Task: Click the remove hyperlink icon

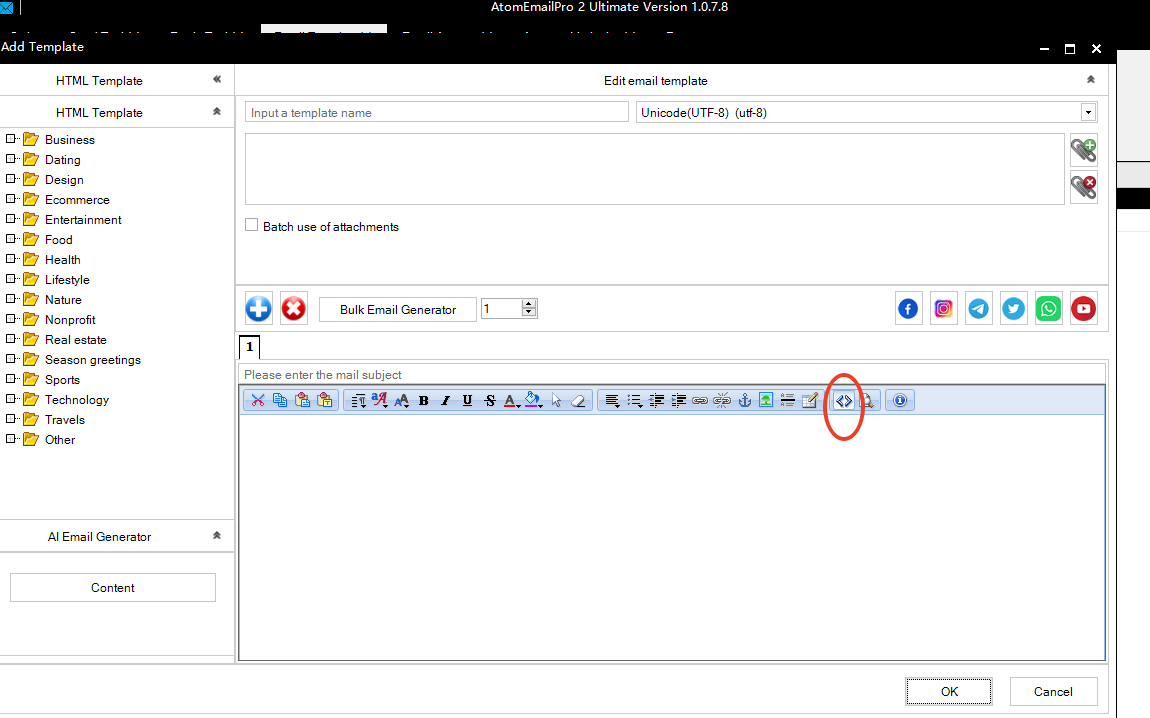Action: pyautogui.click(x=722, y=400)
